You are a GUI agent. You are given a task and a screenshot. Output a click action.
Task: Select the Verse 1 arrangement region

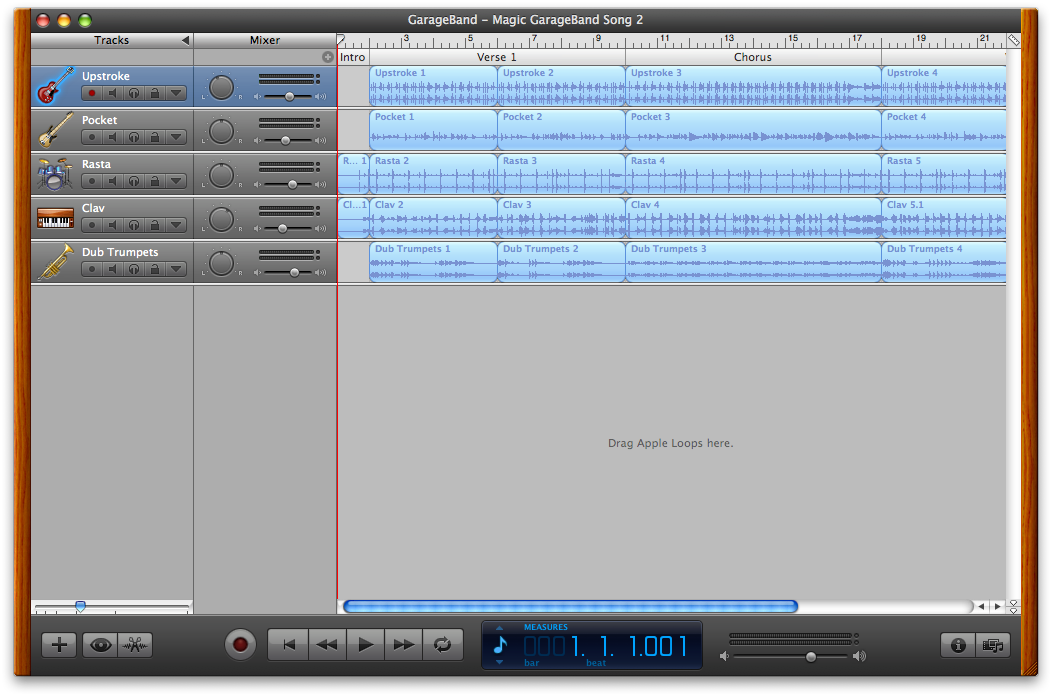[x=497, y=57]
